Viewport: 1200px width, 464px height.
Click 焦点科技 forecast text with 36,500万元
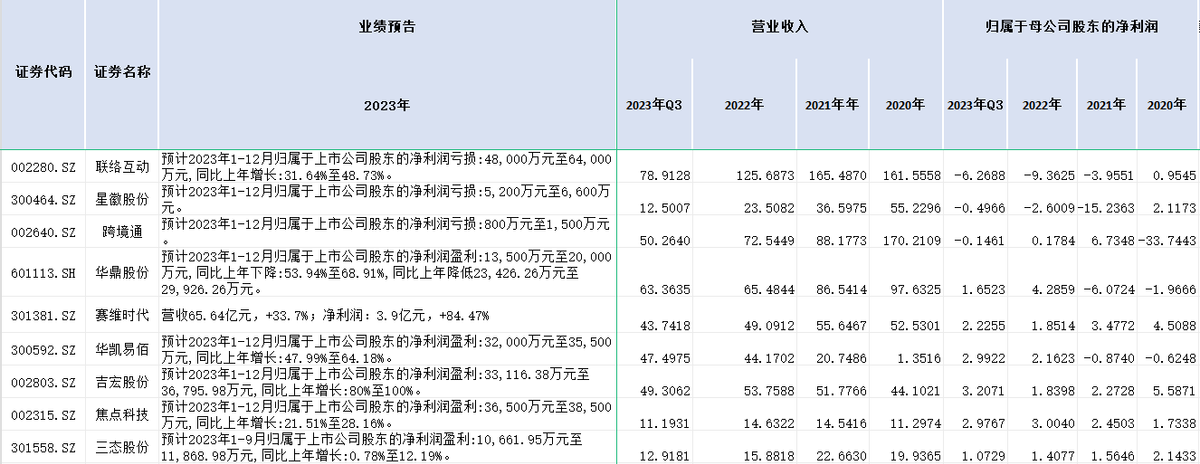pyautogui.click(x=388, y=415)
